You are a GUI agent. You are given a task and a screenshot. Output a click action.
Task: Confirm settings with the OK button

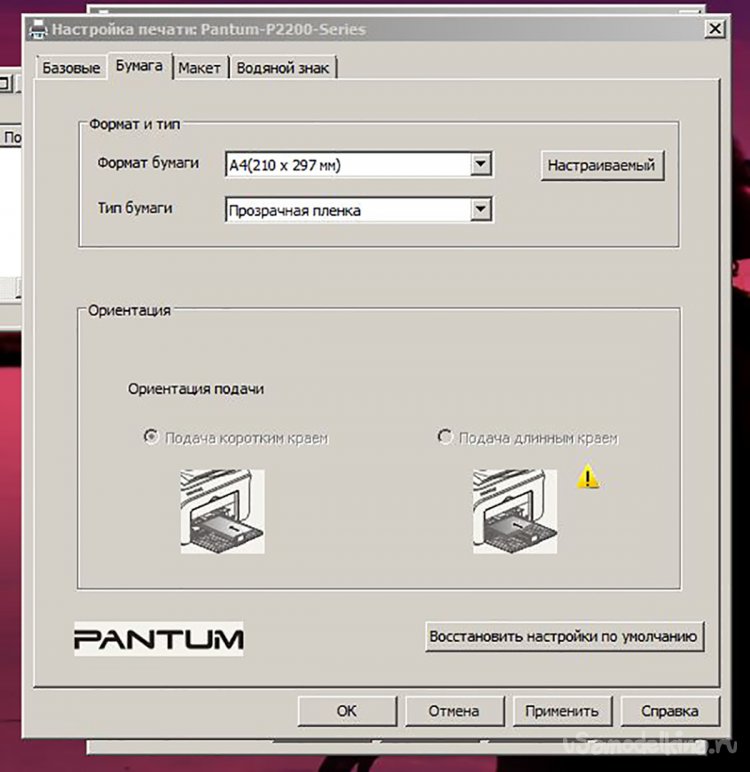click(x=346, y=711)
